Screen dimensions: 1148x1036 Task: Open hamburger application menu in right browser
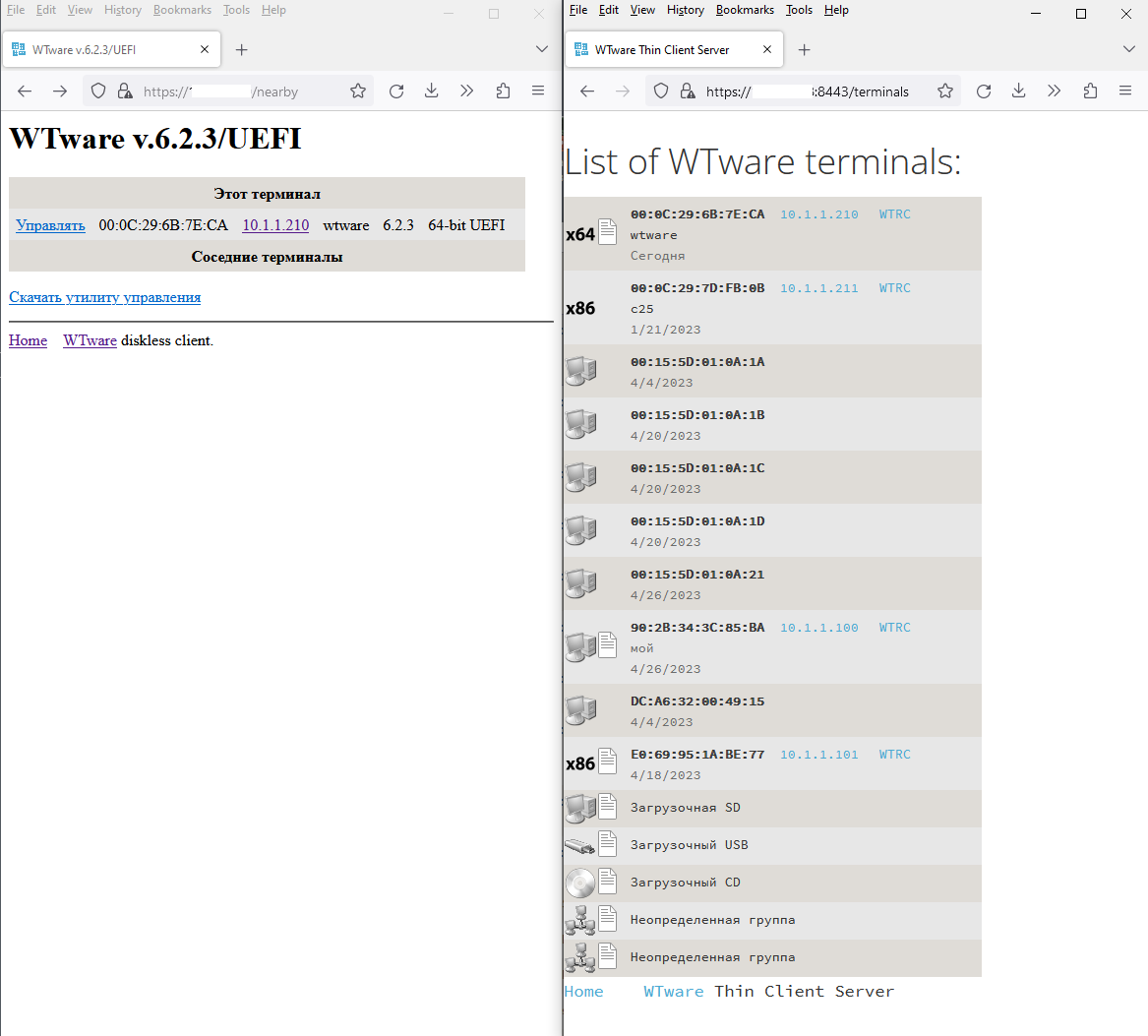[1125, 91]
